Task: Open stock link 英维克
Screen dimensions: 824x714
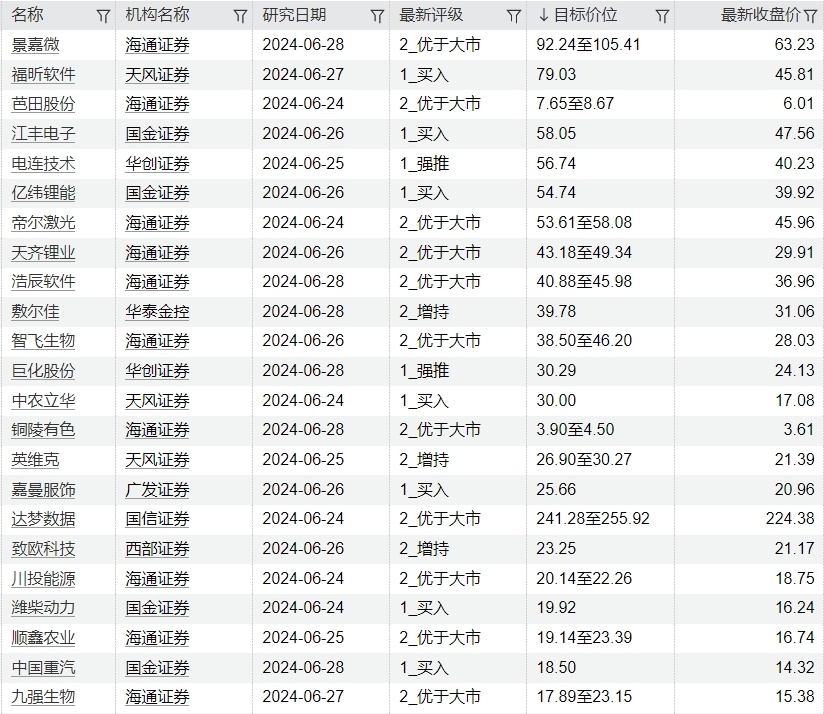Action: click(36, 460)
